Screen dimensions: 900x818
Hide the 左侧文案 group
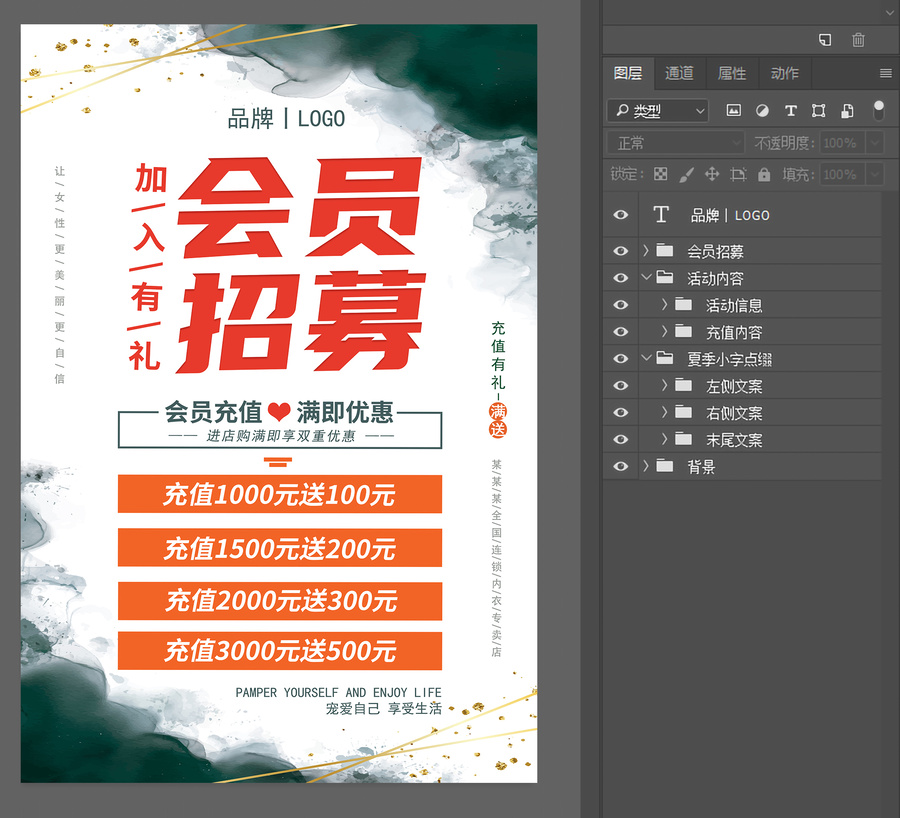(x=620, y=386)
